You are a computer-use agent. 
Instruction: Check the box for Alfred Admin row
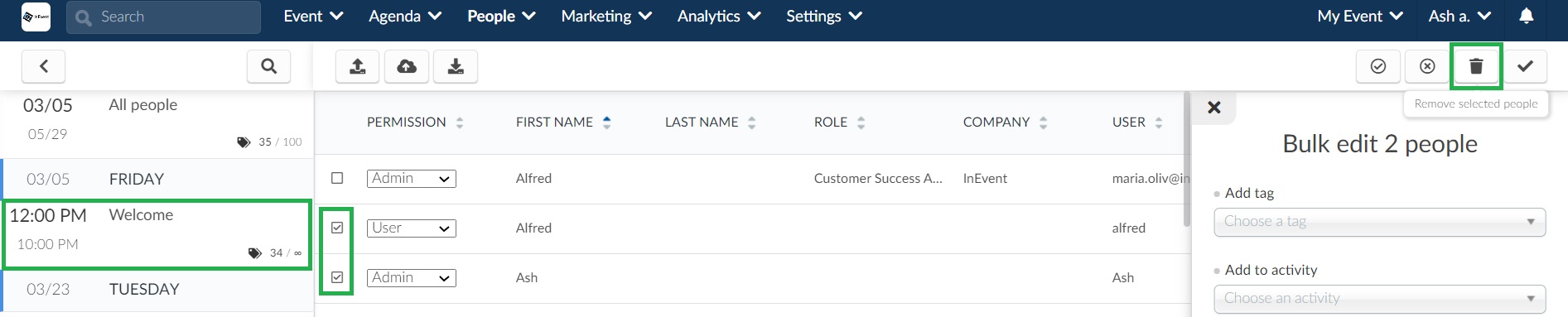pyautogui.click(x=337, y=178)
